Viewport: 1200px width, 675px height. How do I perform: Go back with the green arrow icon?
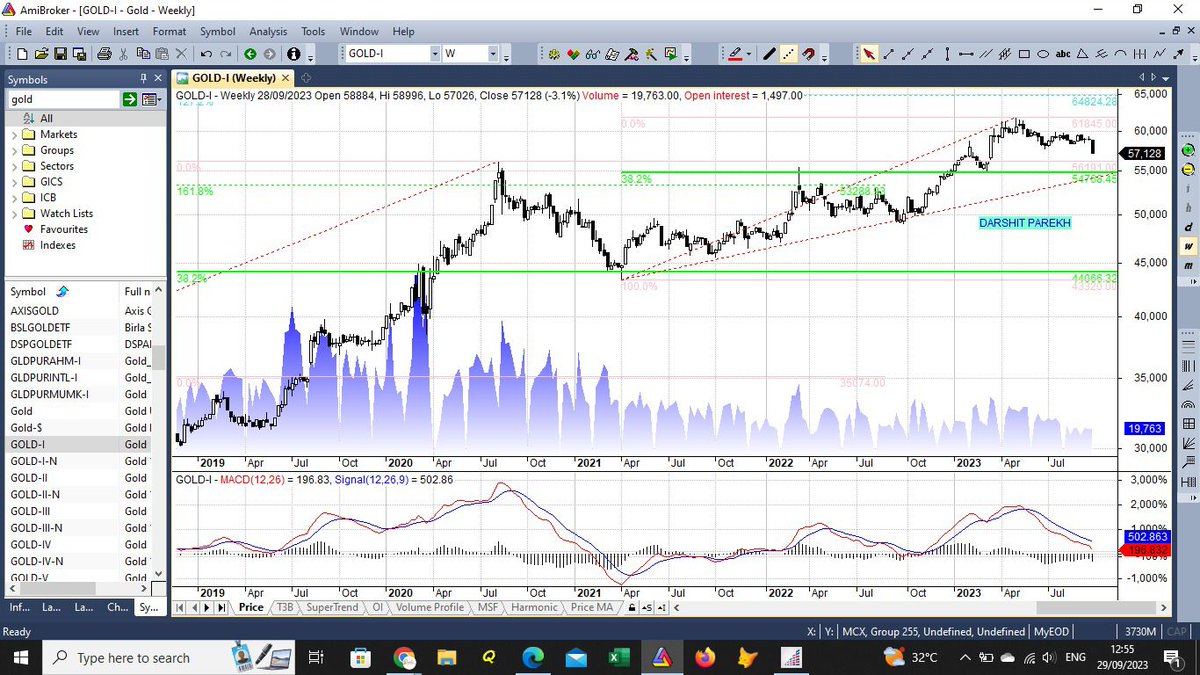250,54
